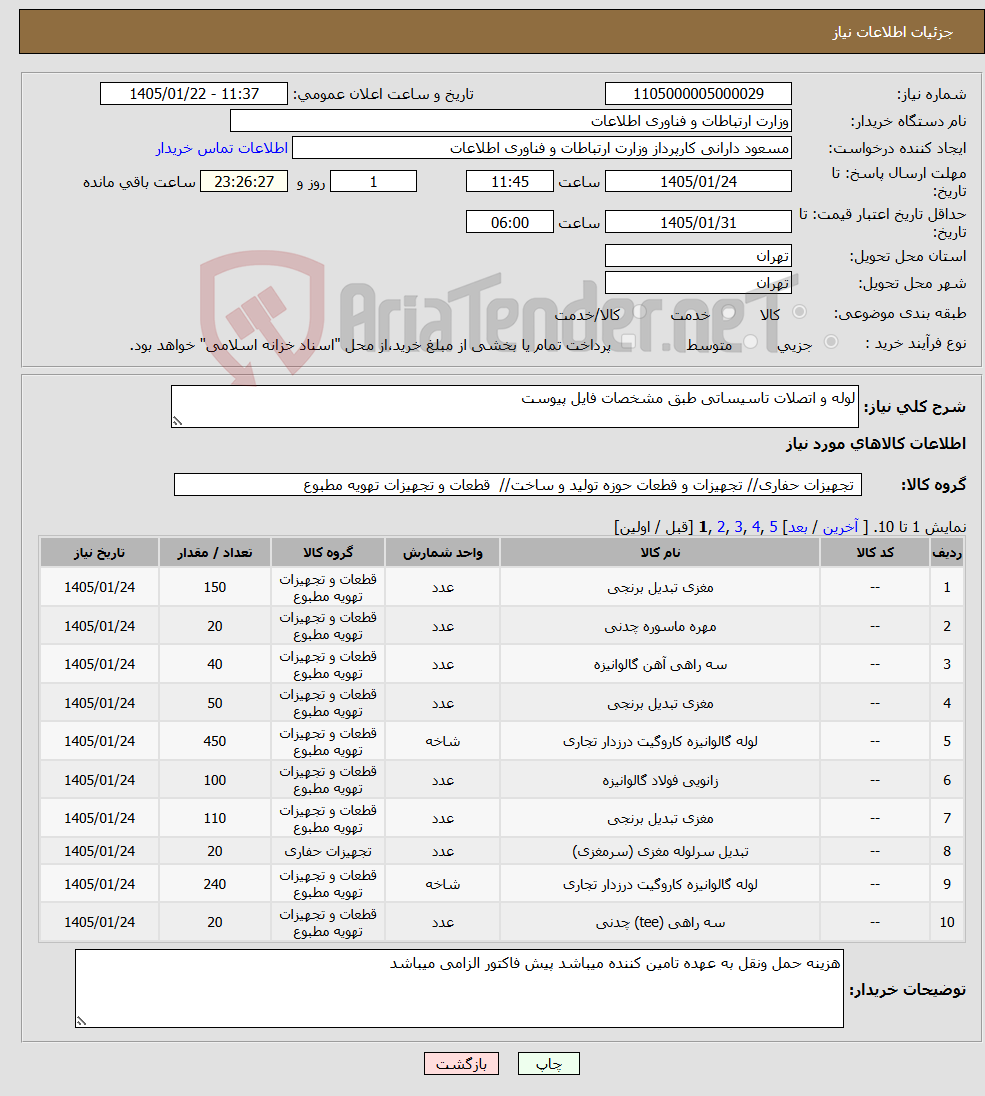This screenshot has width=985, height=1096.
Task: Go to pagination page 2
Action: (721, 527)
